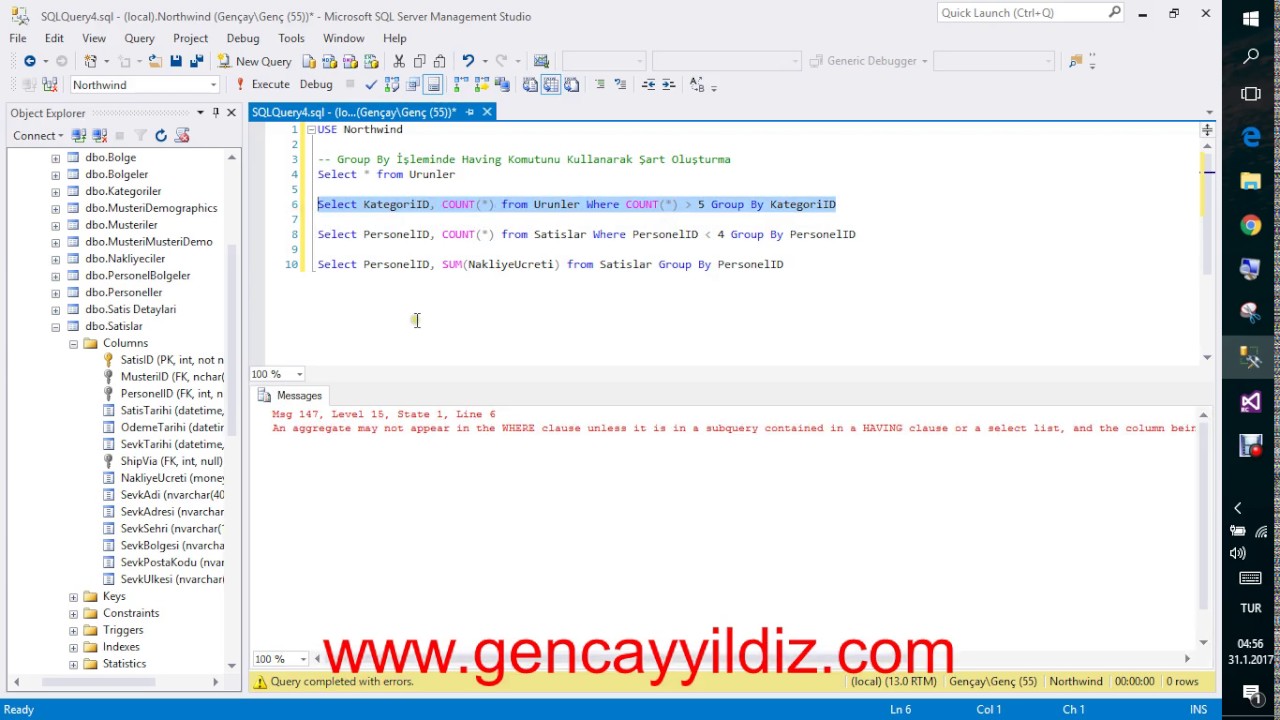The height and width of the screenshot is (720, 1280).
Task: Collapse the dbo.Satislar table node
Action: coord(56,326)
